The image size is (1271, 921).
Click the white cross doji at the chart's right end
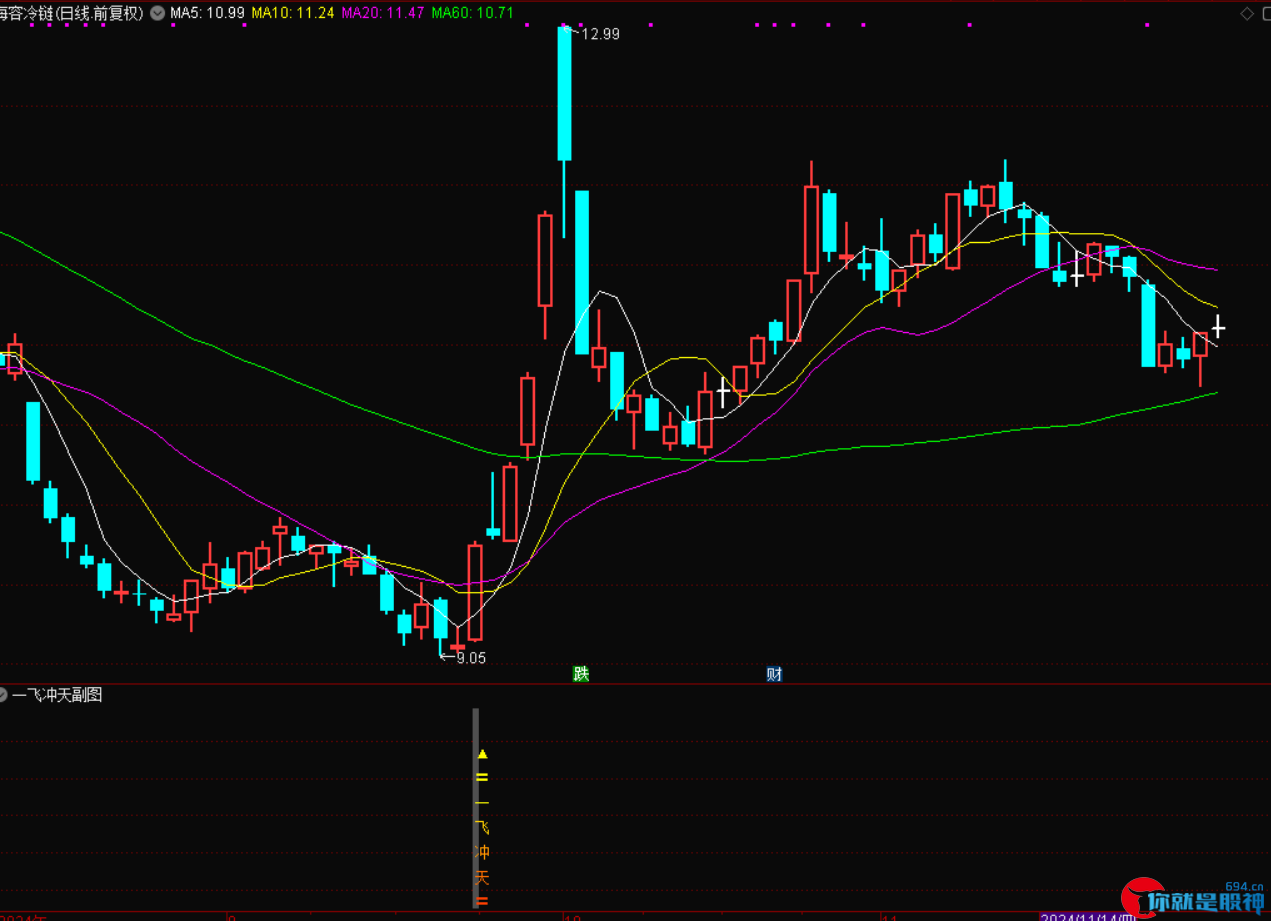1218,327
